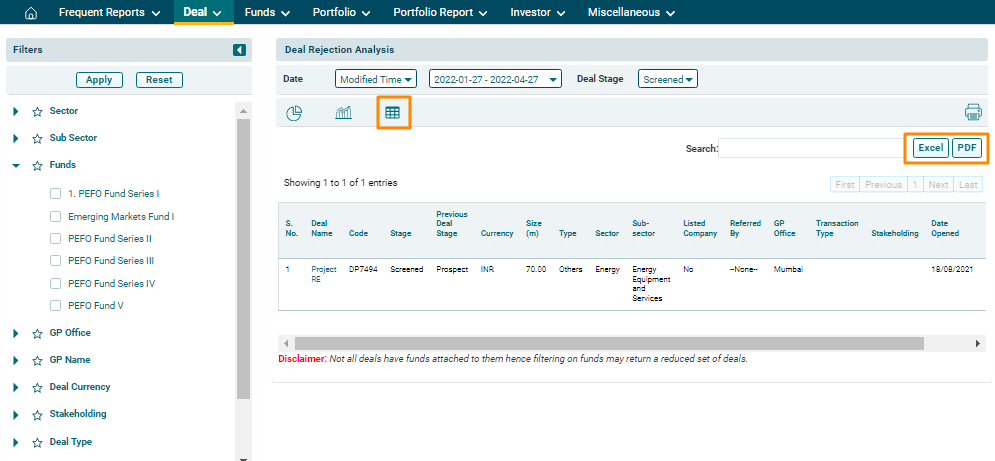Export the table to Excel
Image resolution: width=995 pixels, height=461 pixels.
click(930, 148)
